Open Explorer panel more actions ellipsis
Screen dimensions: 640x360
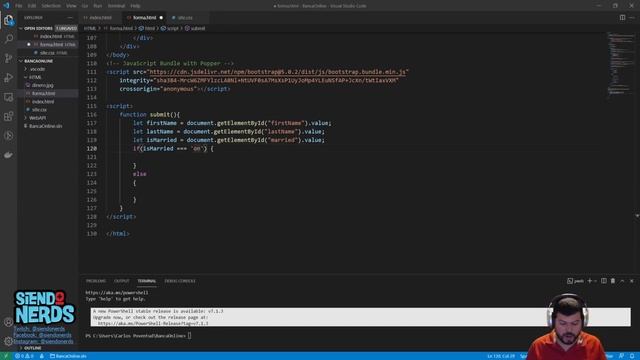click(70, 18)
